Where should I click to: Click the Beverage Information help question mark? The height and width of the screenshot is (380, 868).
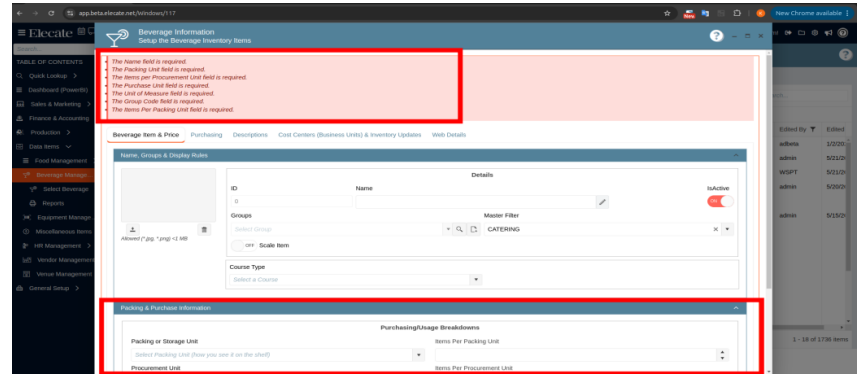[x=716, y=36]
